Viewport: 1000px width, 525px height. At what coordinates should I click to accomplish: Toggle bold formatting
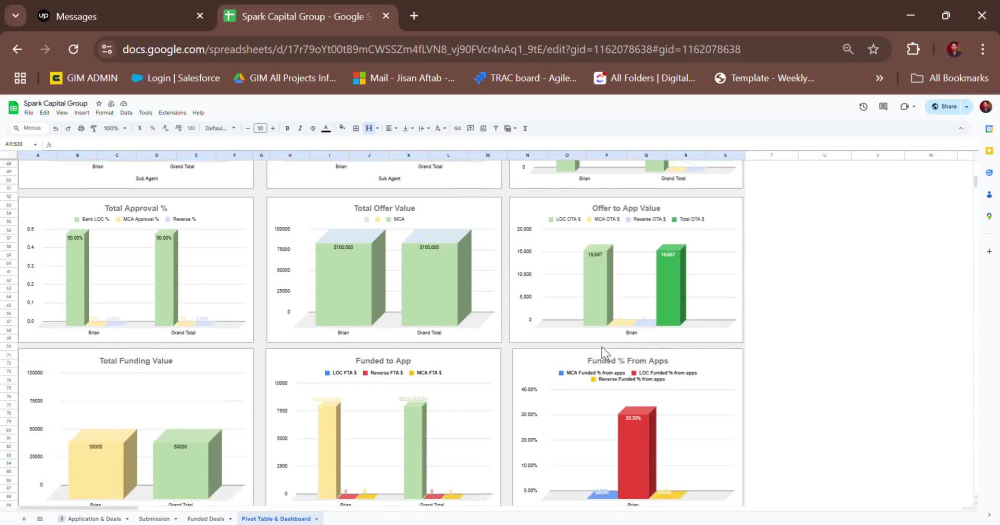[287, 128]
